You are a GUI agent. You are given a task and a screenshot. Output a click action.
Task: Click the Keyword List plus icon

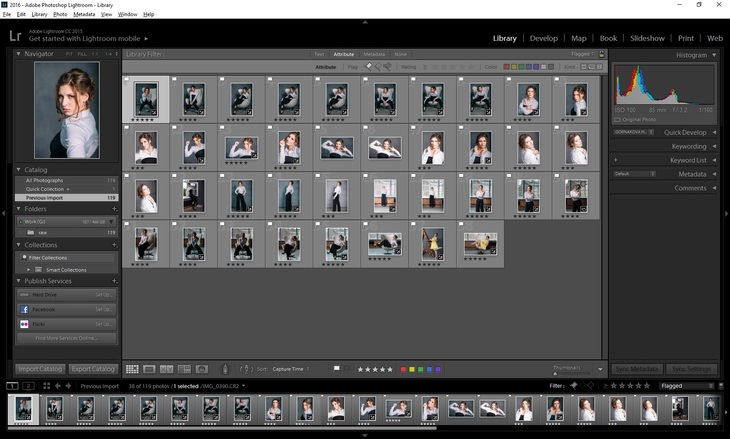point(615,160)
